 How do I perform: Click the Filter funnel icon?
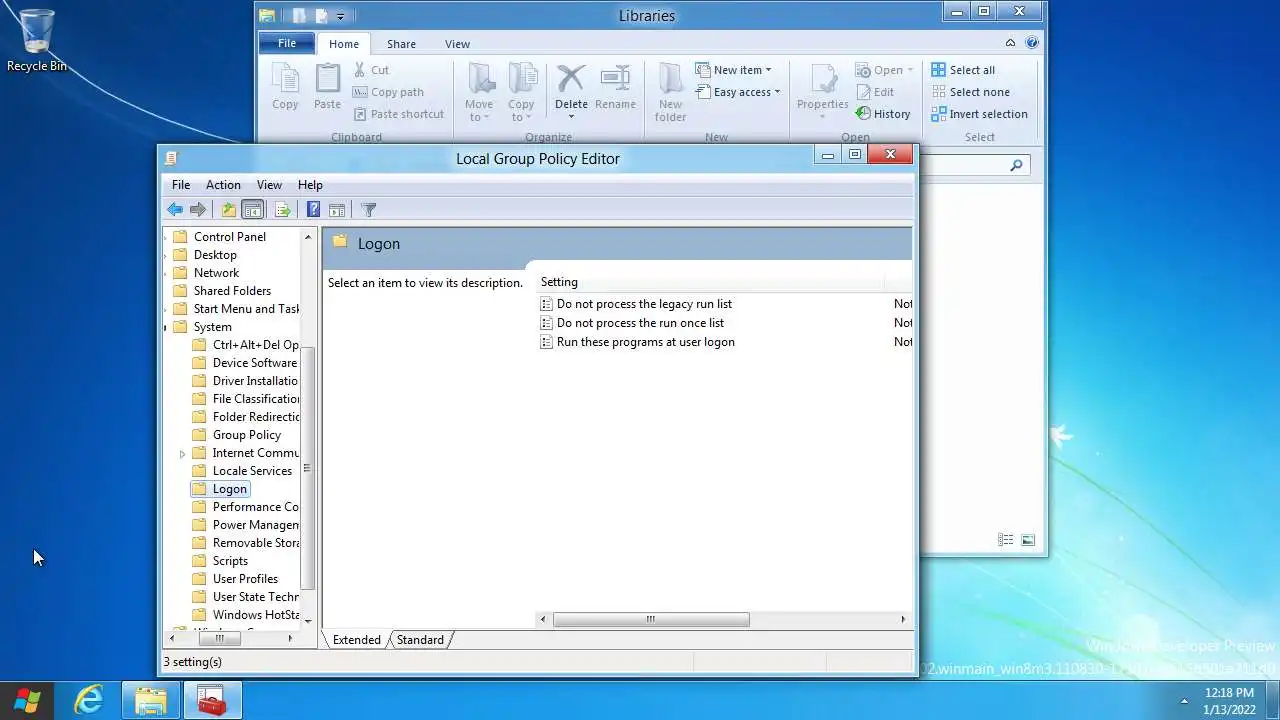click(x=368, y=210)
